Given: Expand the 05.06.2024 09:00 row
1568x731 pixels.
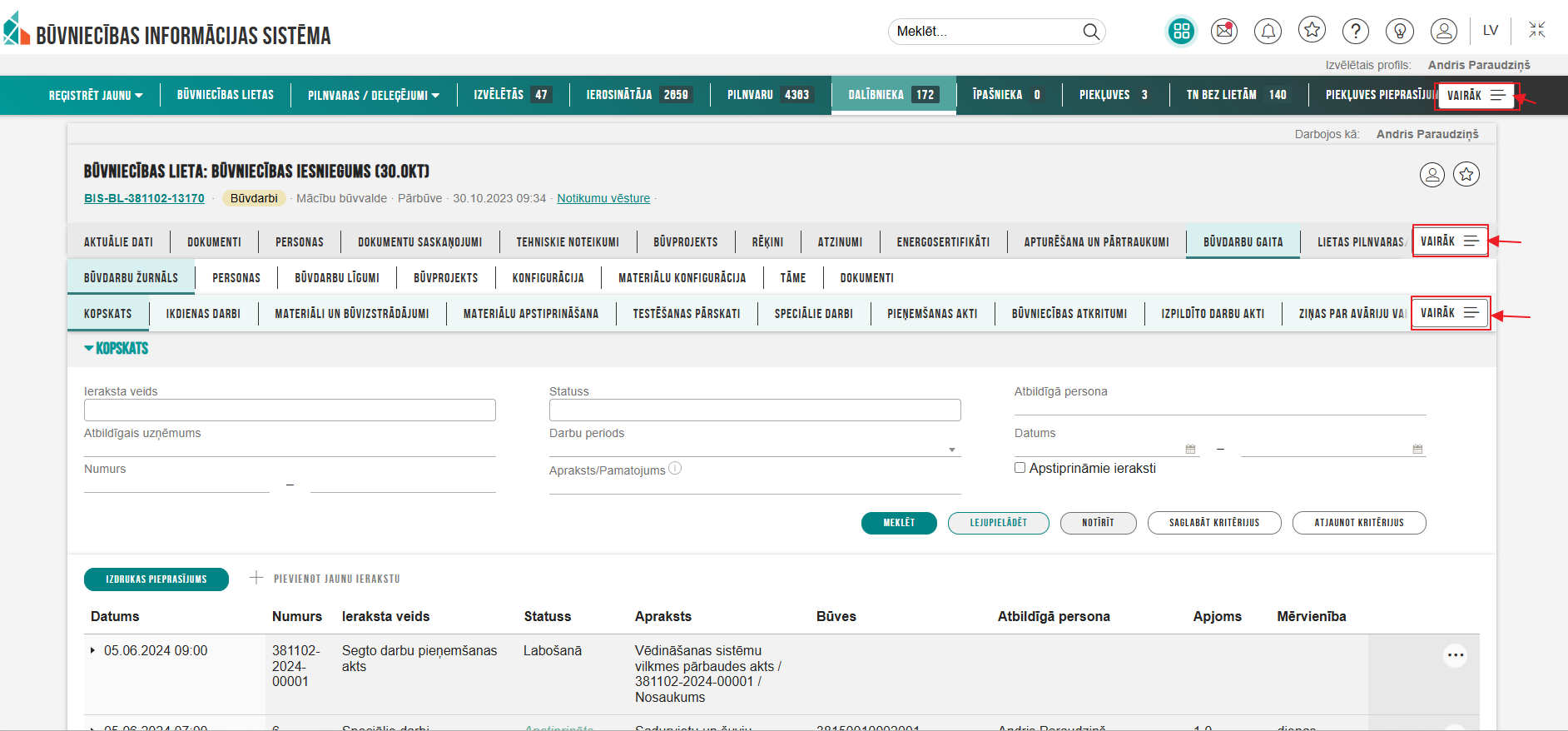Looking at the screenshot, I should click(92, 650).
